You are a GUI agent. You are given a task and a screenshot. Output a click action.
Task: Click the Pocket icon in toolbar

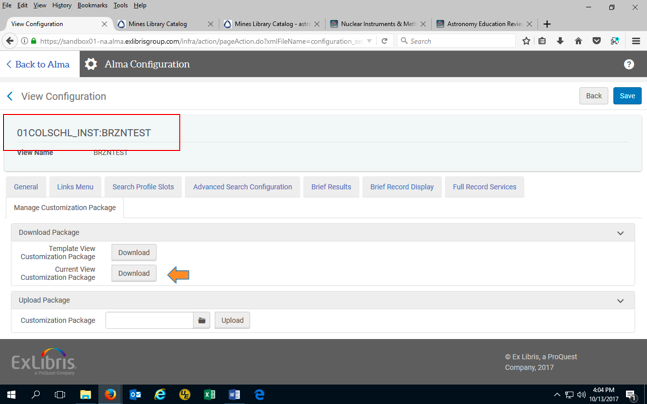(x=596, y=41)
